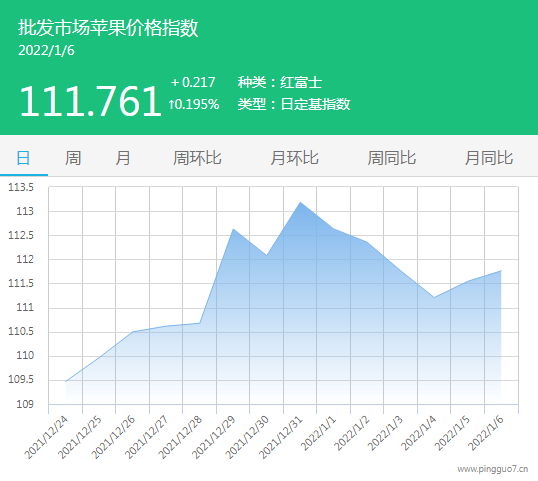Open the 月环比 tab
The width and height of the screenshot is (538, 481).
click(295, 158)
